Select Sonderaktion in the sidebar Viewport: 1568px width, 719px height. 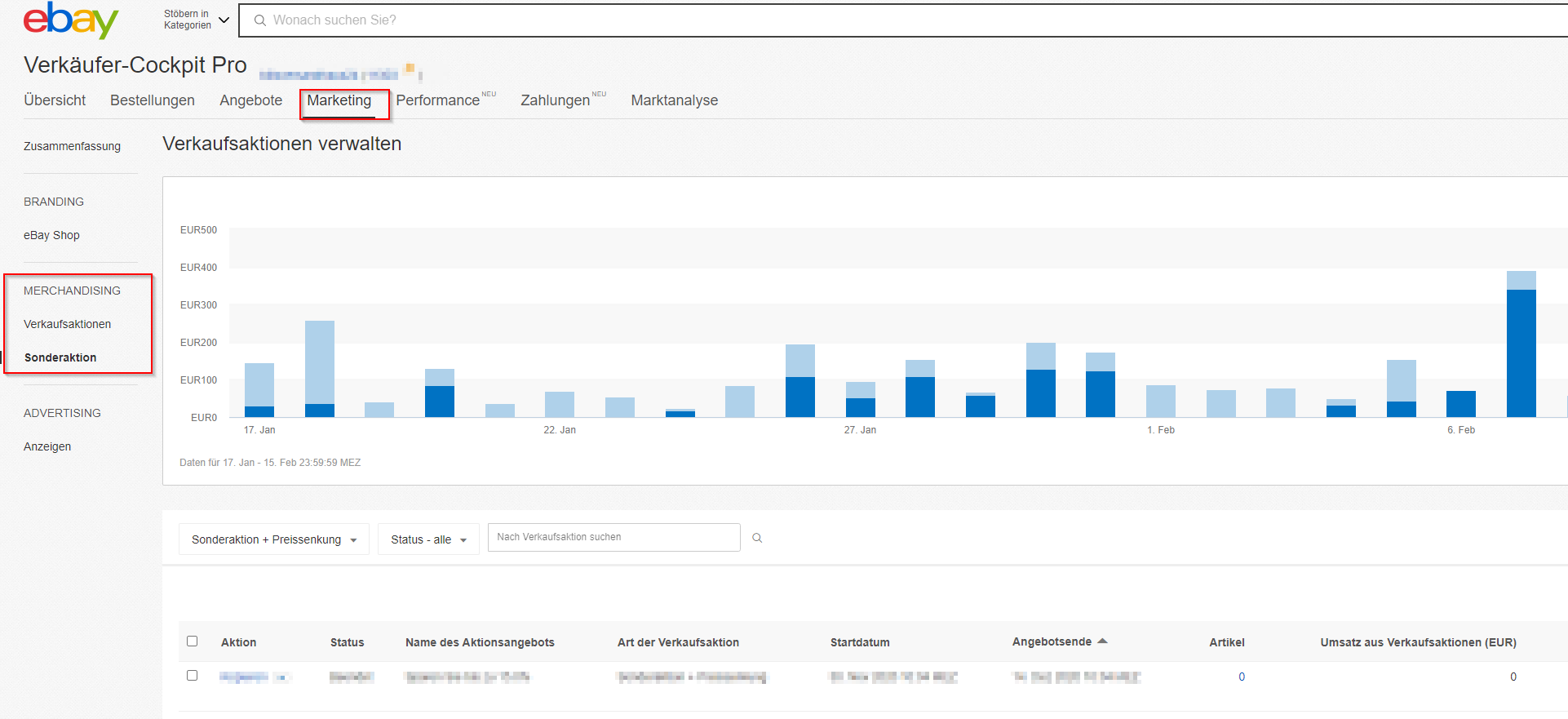(60, 357)
